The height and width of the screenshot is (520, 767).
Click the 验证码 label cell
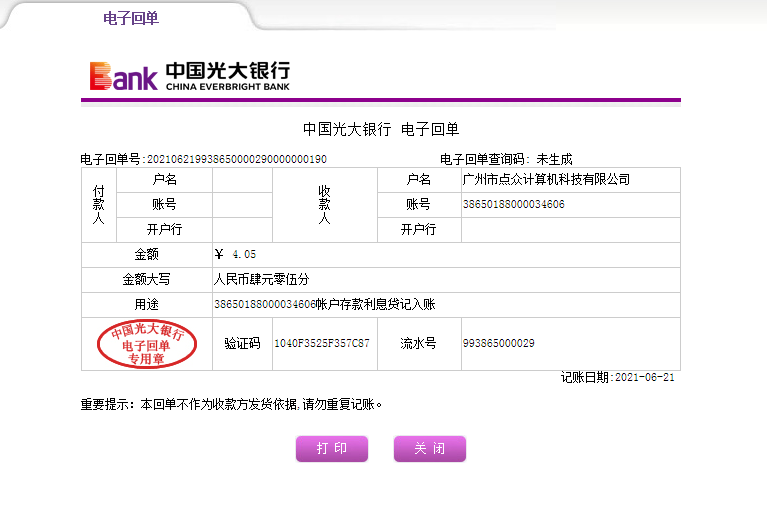tap(242, 343)
